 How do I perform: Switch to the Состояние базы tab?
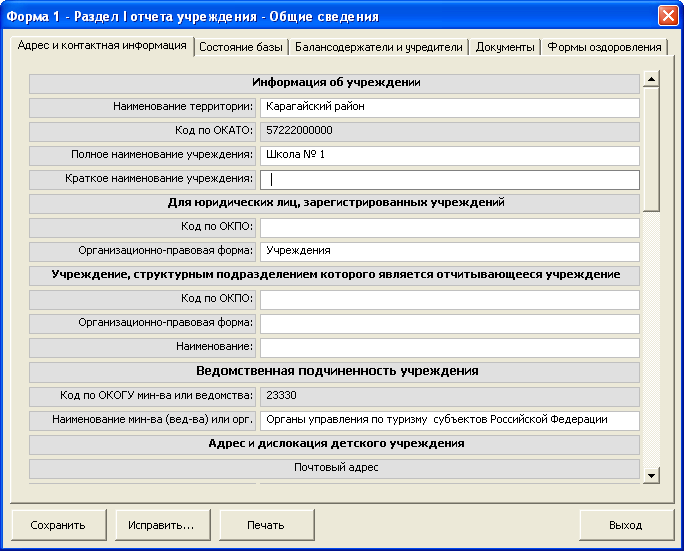tap(241, 47)
